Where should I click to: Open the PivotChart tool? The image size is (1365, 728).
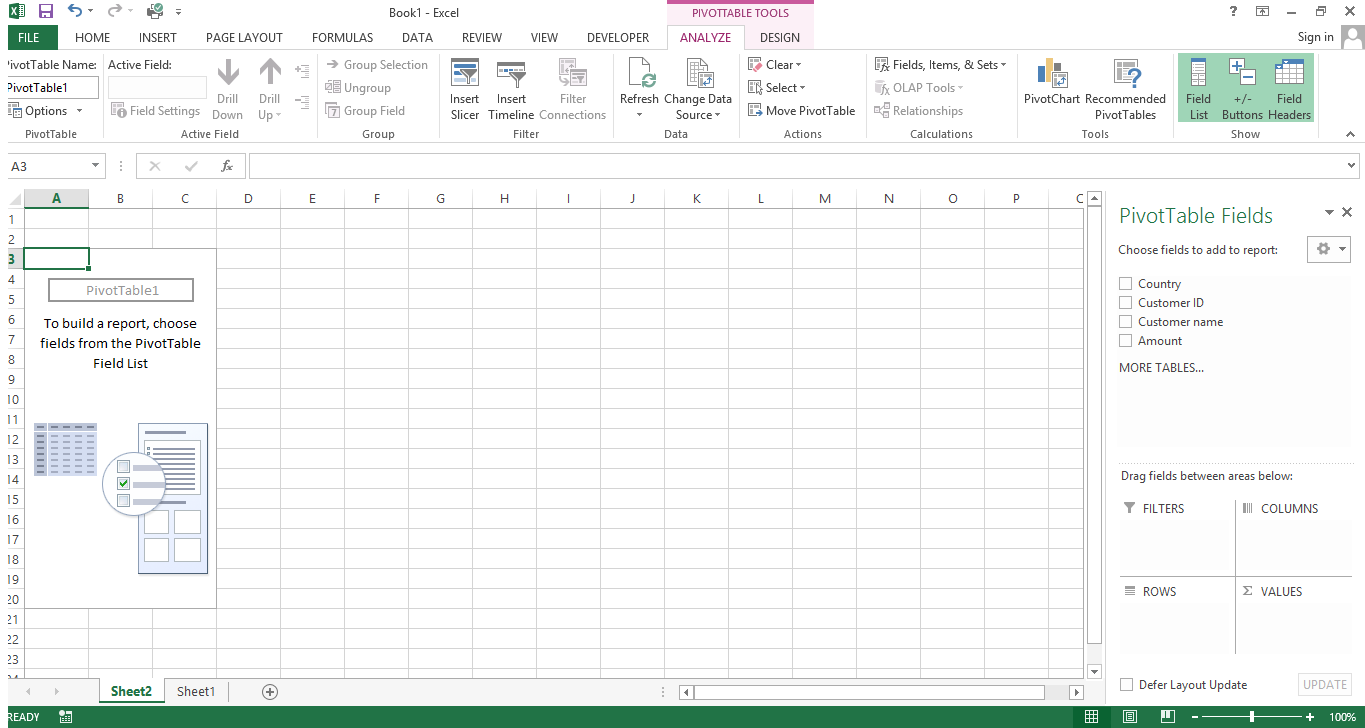[1052, 81]
